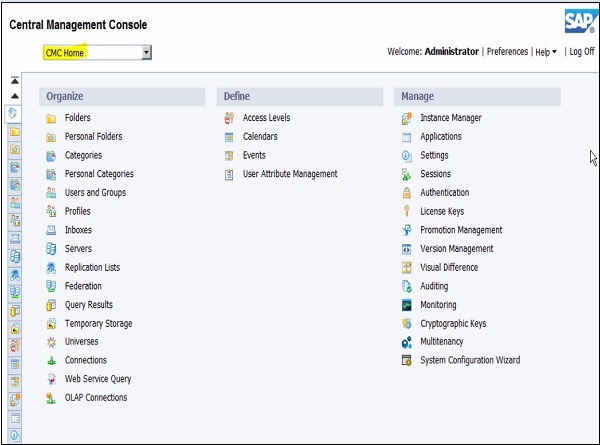Click the Monitoring icon under Manage

pyautogui.click(x=406, y=305)
